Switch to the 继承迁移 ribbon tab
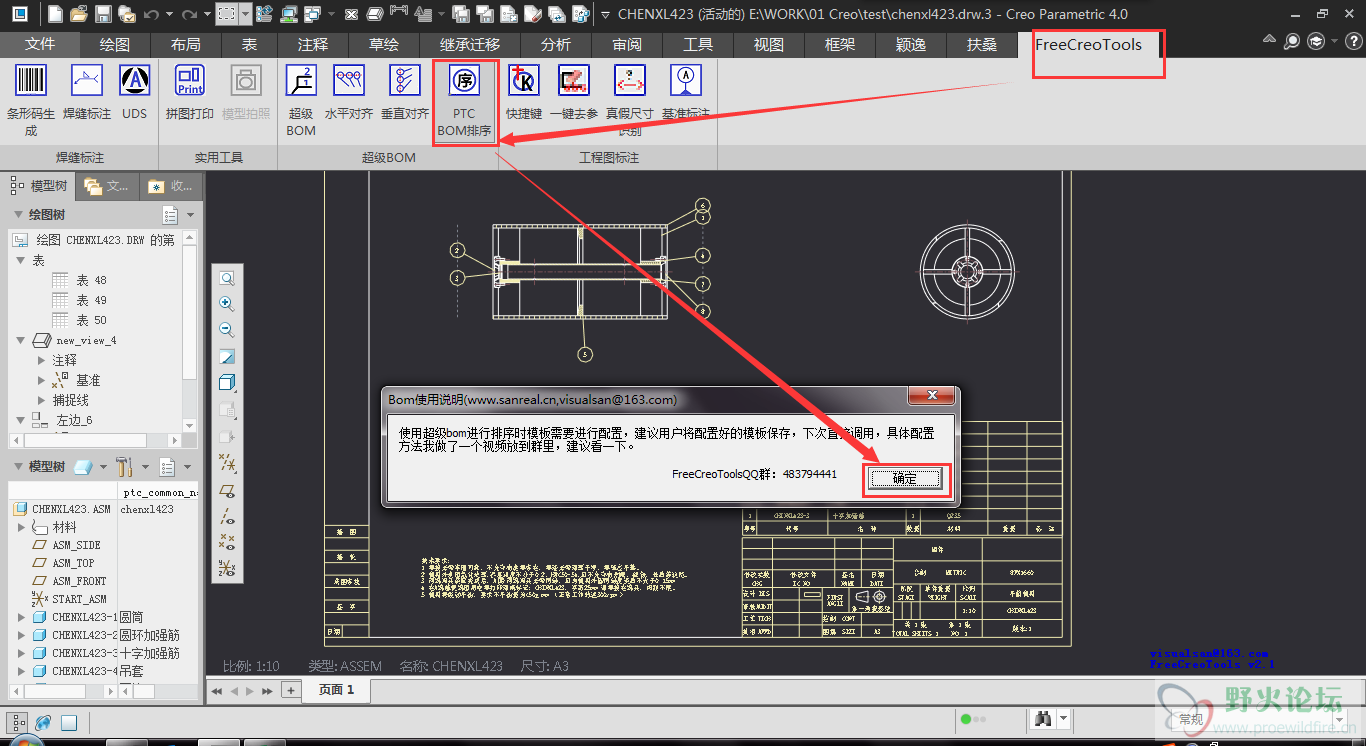 click(x=470, y=45)
